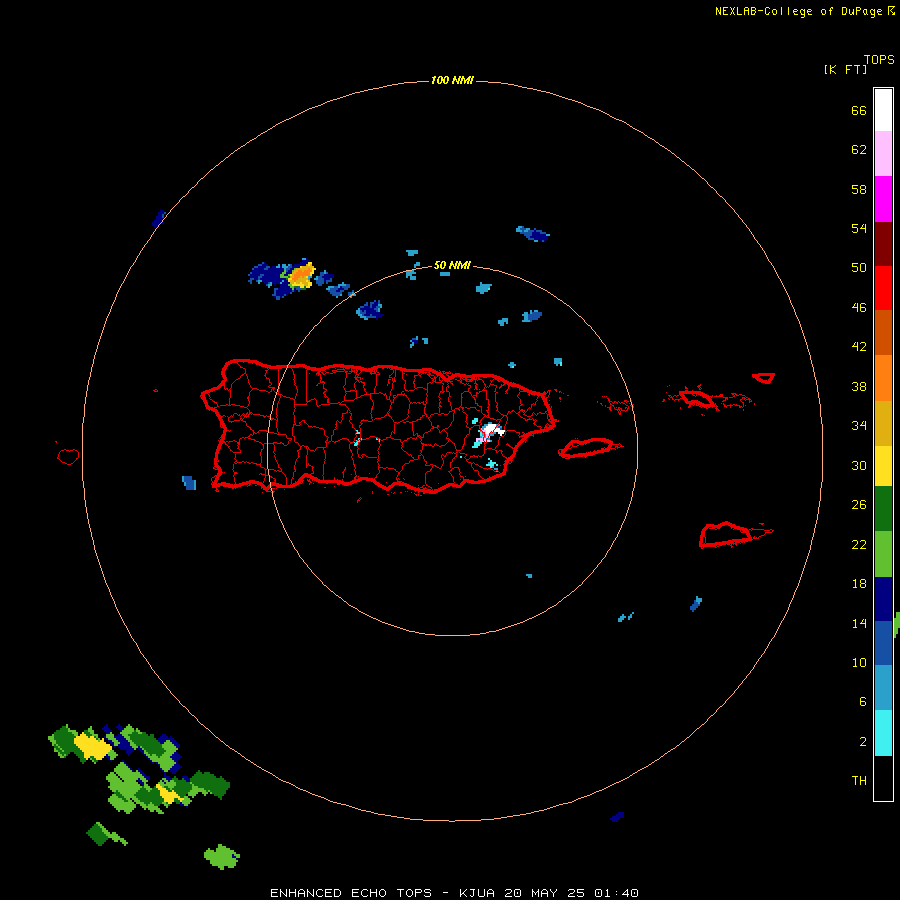Click the bright yellow legend swatch

883,466
